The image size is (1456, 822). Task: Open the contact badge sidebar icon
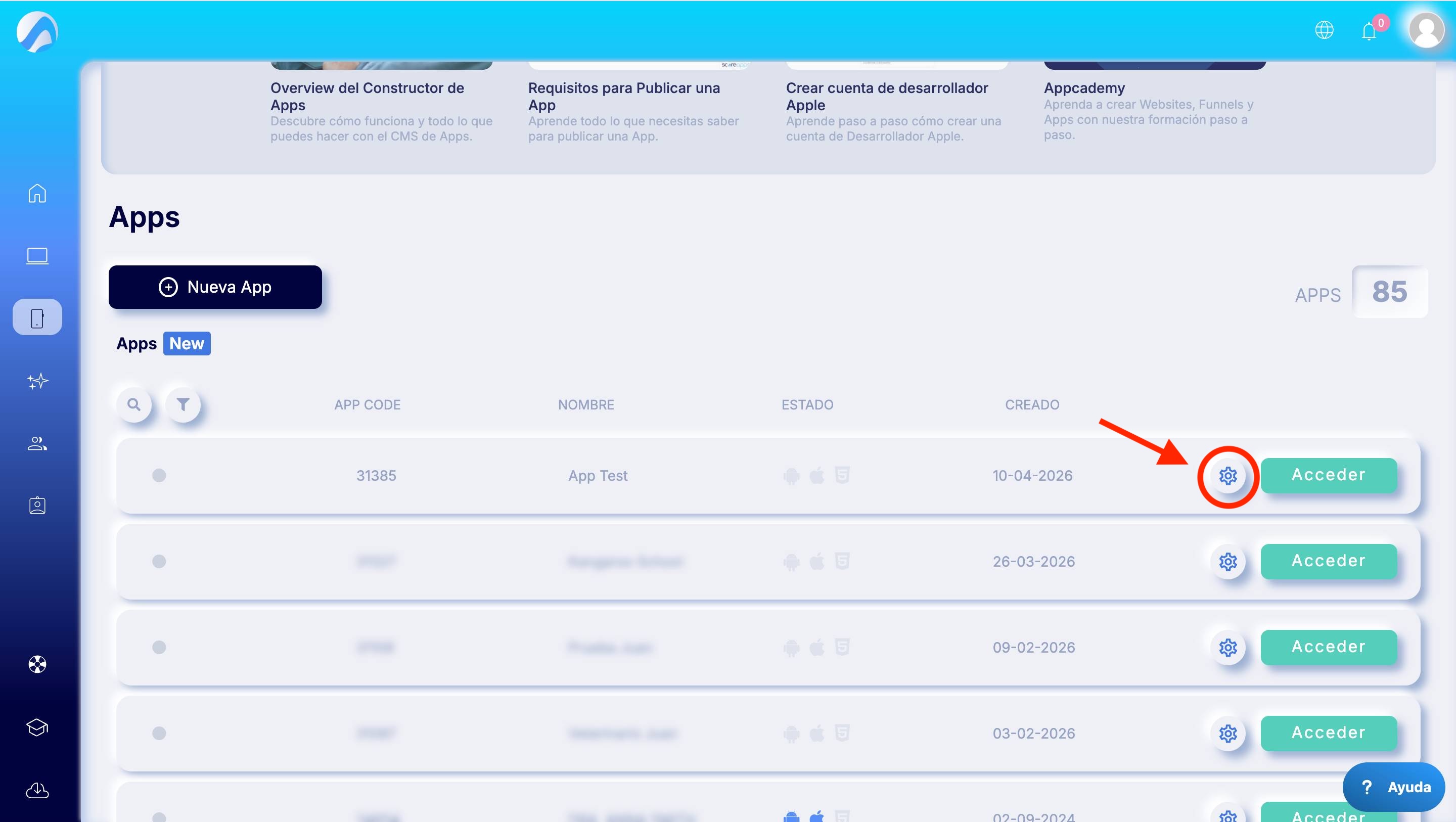coord(37,506)
